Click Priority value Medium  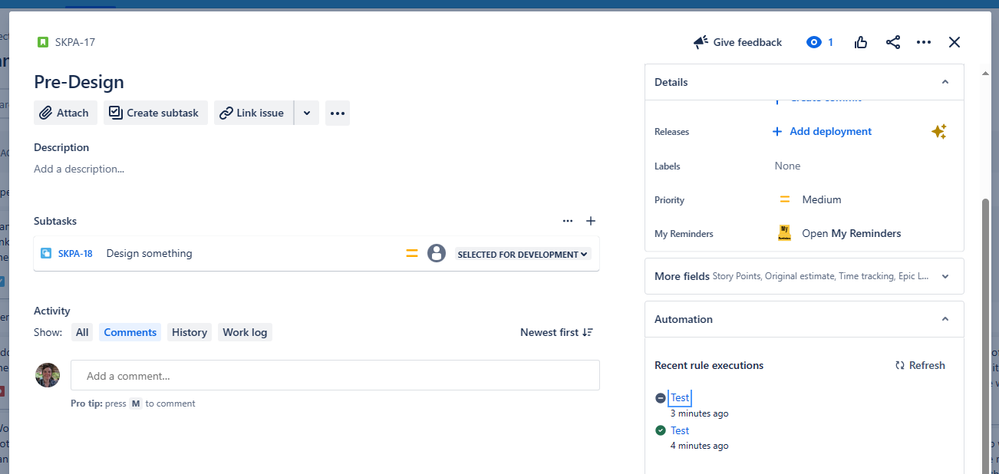821,200
